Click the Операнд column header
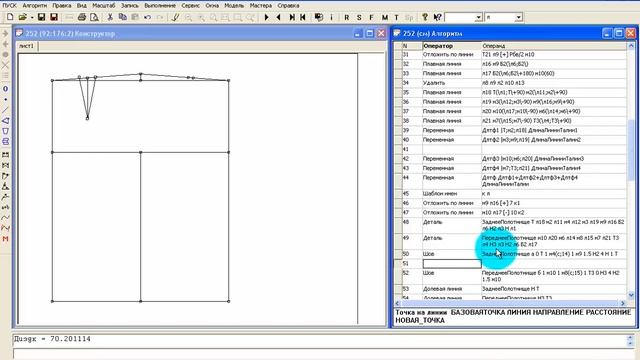This screenshot has height=360, width=640. pos(554,46)
